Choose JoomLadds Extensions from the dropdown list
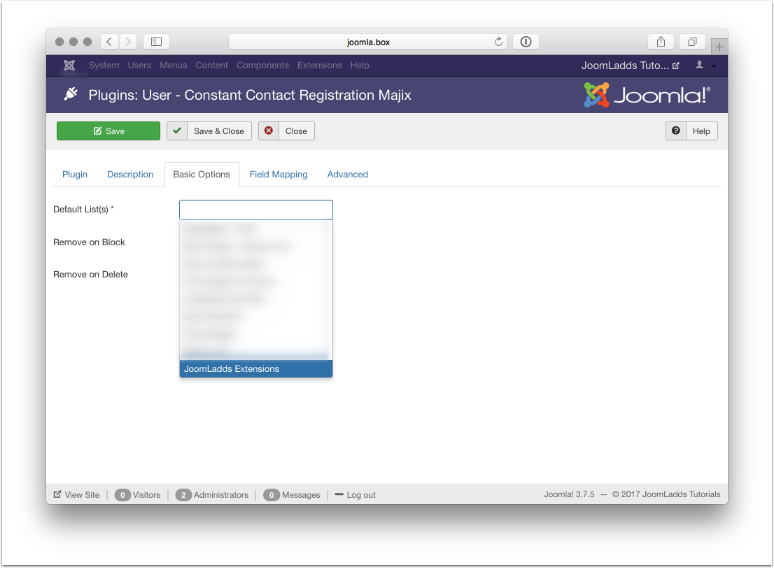Image resolution: width=774 pixels, height=568 pixels. tap(256, 369)
